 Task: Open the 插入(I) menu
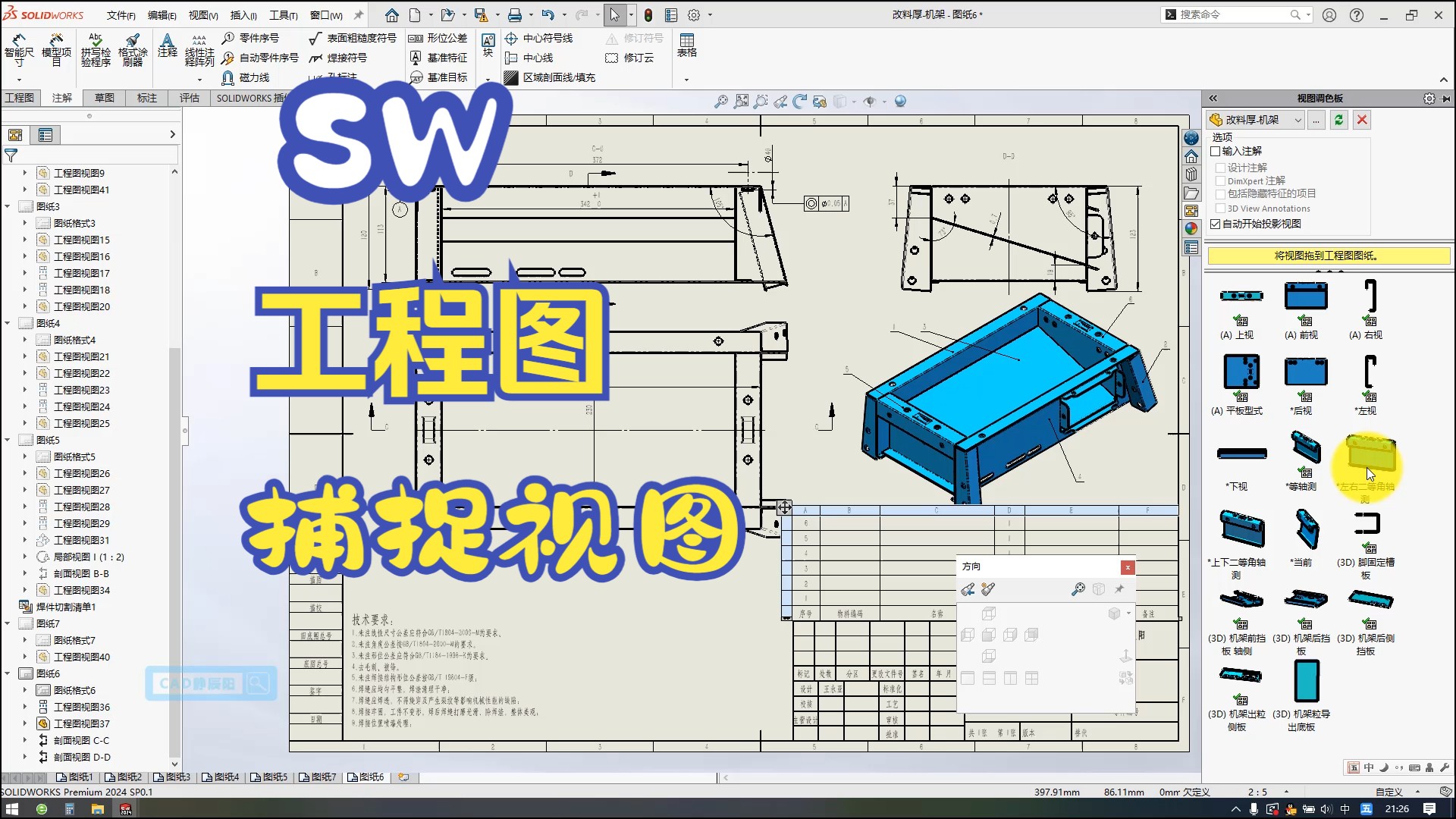pyautogui.click(x=243, y=15)
